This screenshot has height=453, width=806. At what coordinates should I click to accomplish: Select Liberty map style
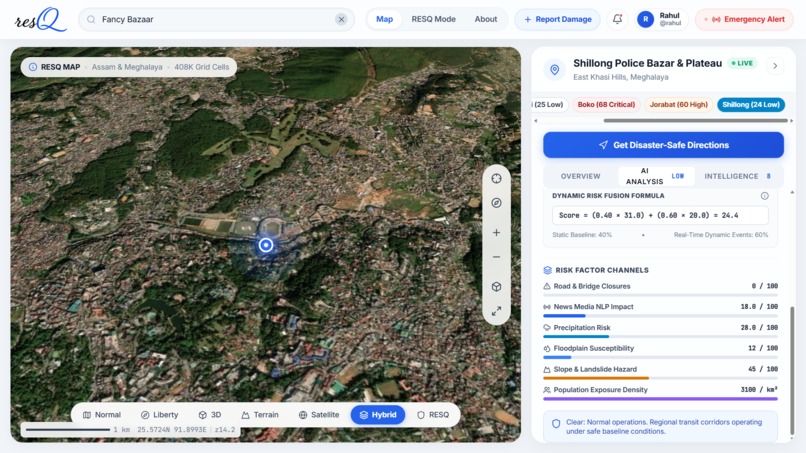click(x=159, y=415)
